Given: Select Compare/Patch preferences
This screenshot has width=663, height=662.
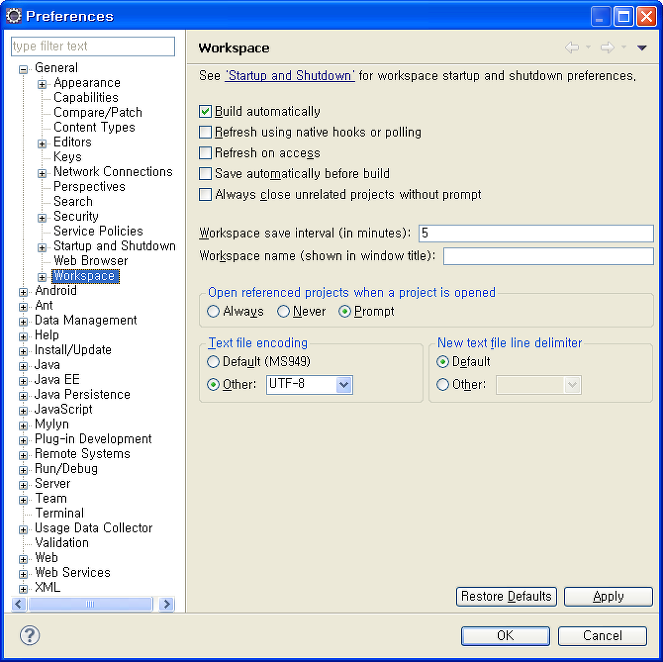Looking at the screenshot, I should tap(98, 112).
